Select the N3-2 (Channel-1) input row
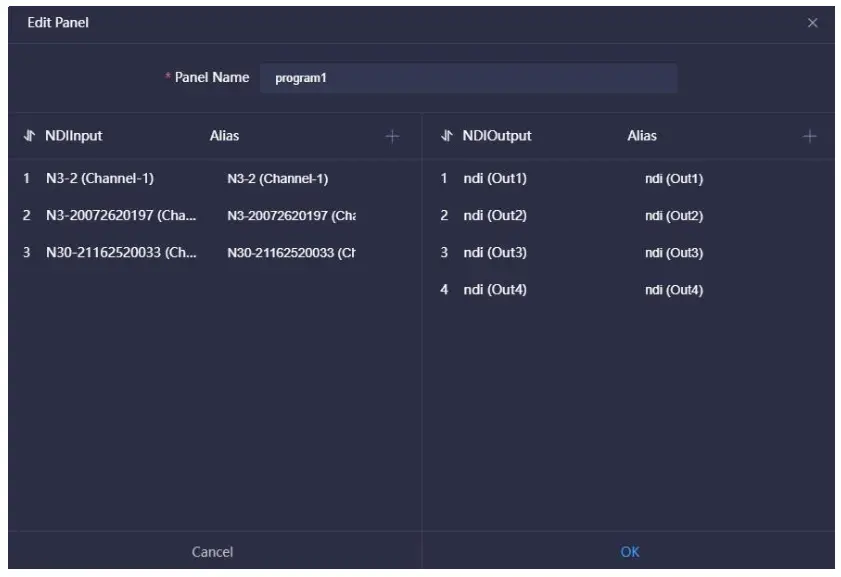This screenshot has width=841, height=577. coord(100,179)
